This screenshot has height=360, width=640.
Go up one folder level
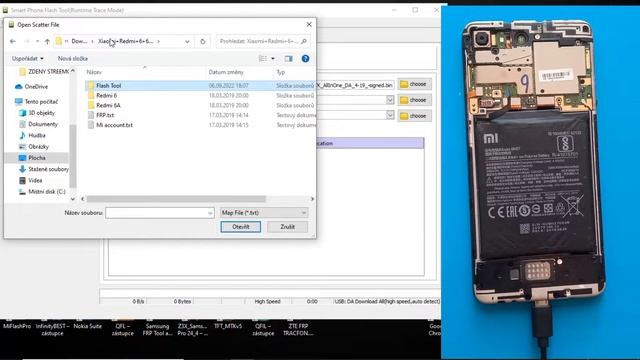coord(47,41)
